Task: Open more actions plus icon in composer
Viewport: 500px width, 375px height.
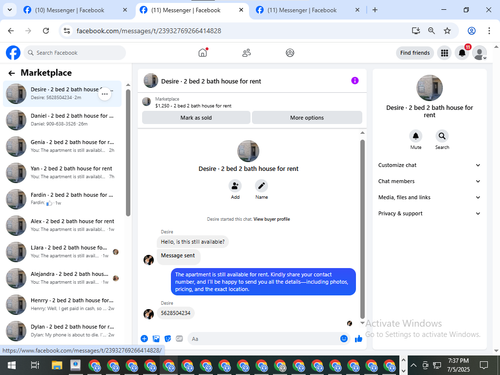Action: [144, 339]
